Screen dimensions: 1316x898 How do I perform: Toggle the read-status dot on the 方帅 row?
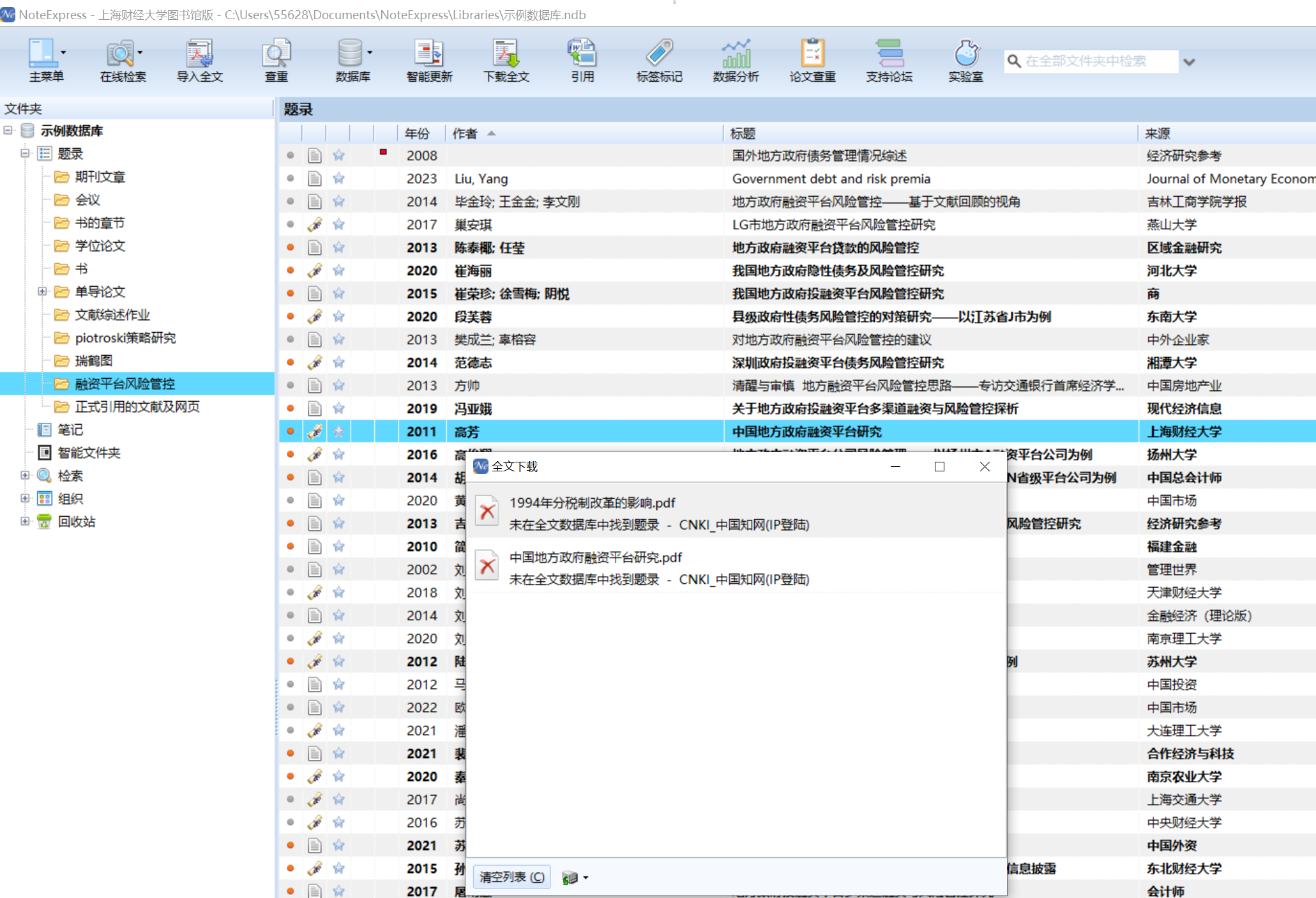[291, 385]
